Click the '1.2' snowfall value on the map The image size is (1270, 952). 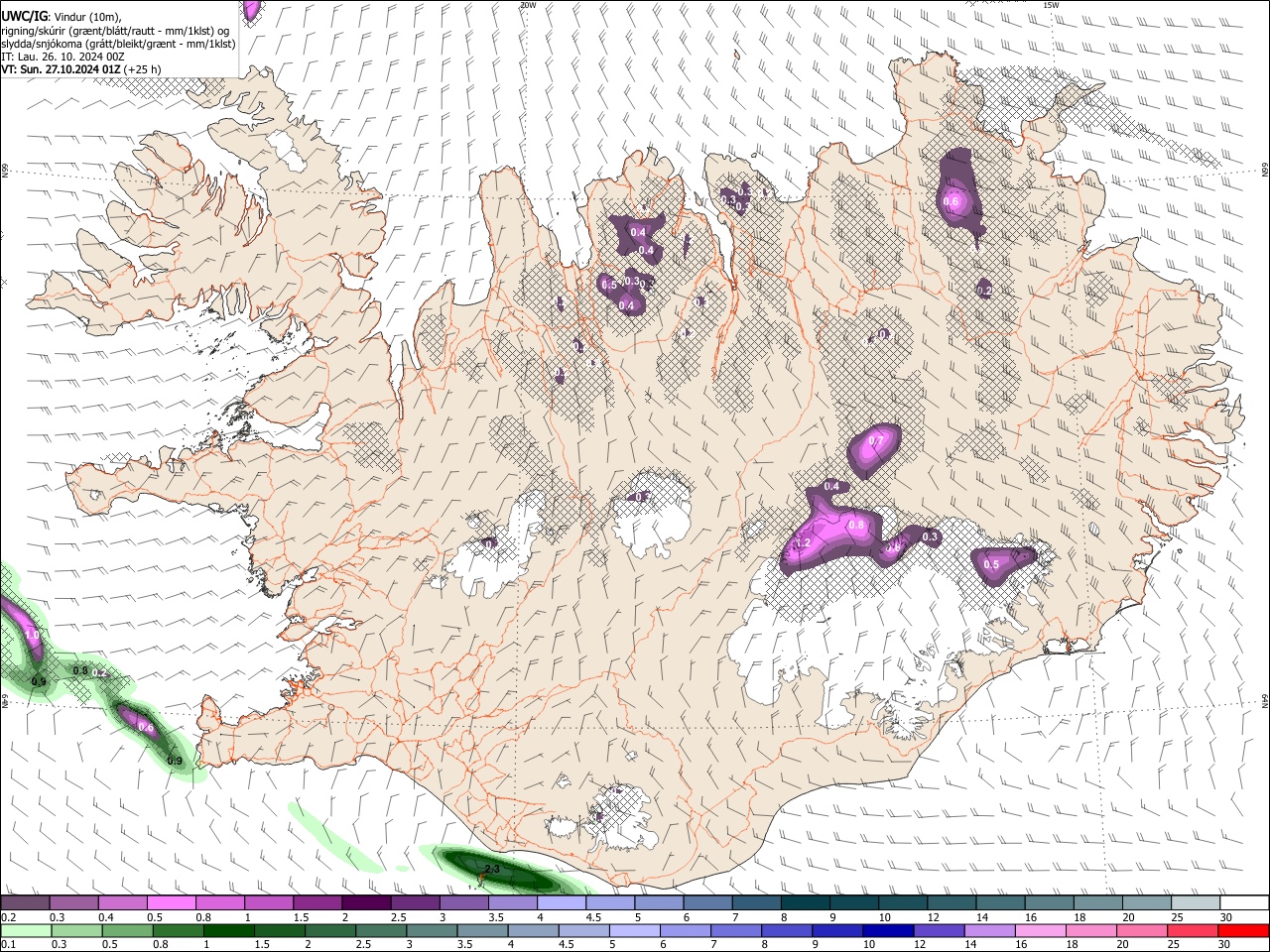[803, 543]
